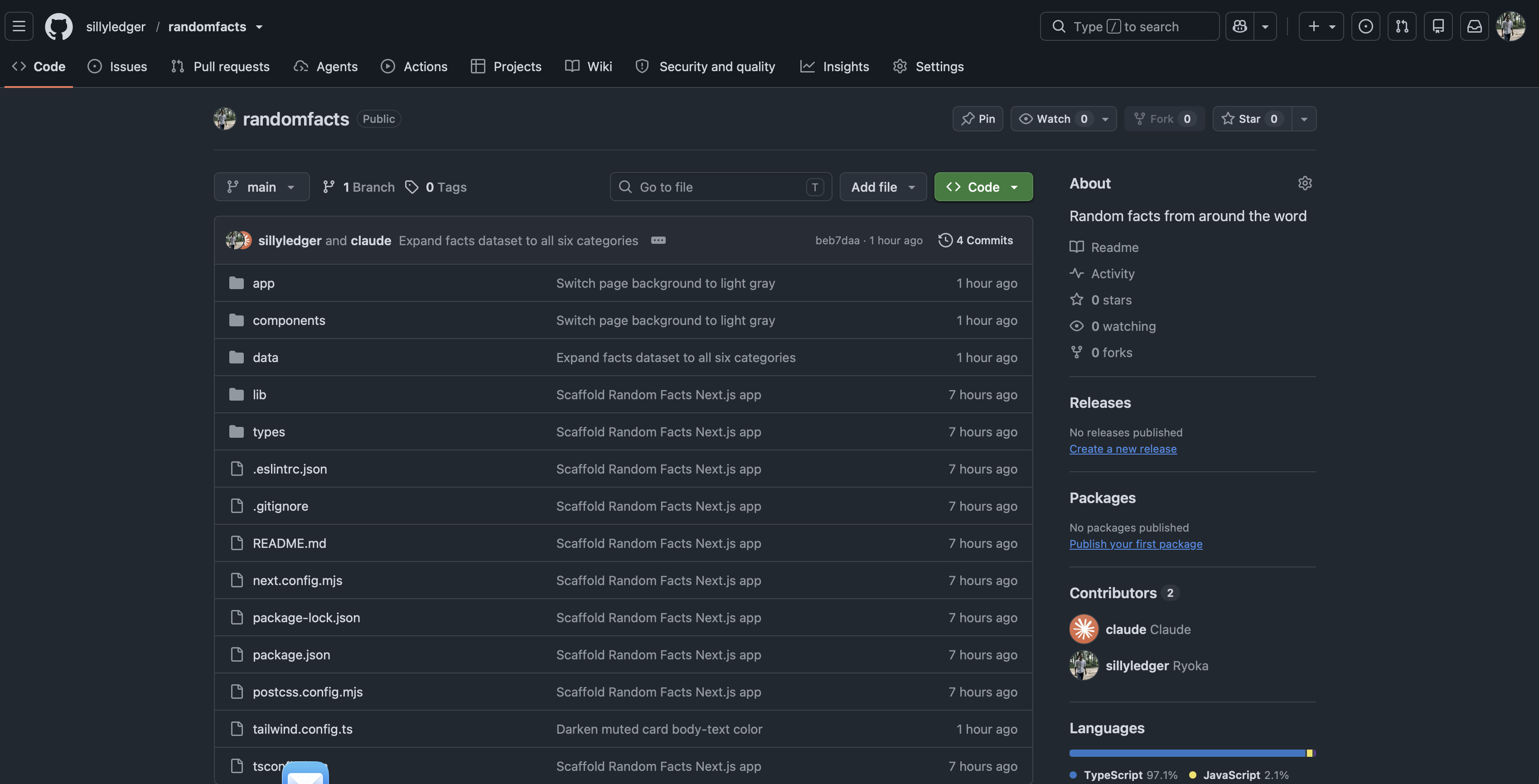Expand the Add file dropdown
Viewport: 1539px width, 784px height.
tap(883, 187)
